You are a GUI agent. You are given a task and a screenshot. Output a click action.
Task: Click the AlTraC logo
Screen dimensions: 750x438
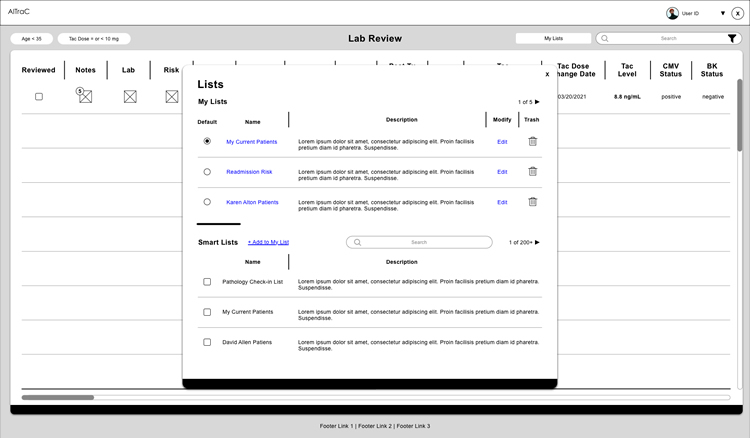click(19, 11)
